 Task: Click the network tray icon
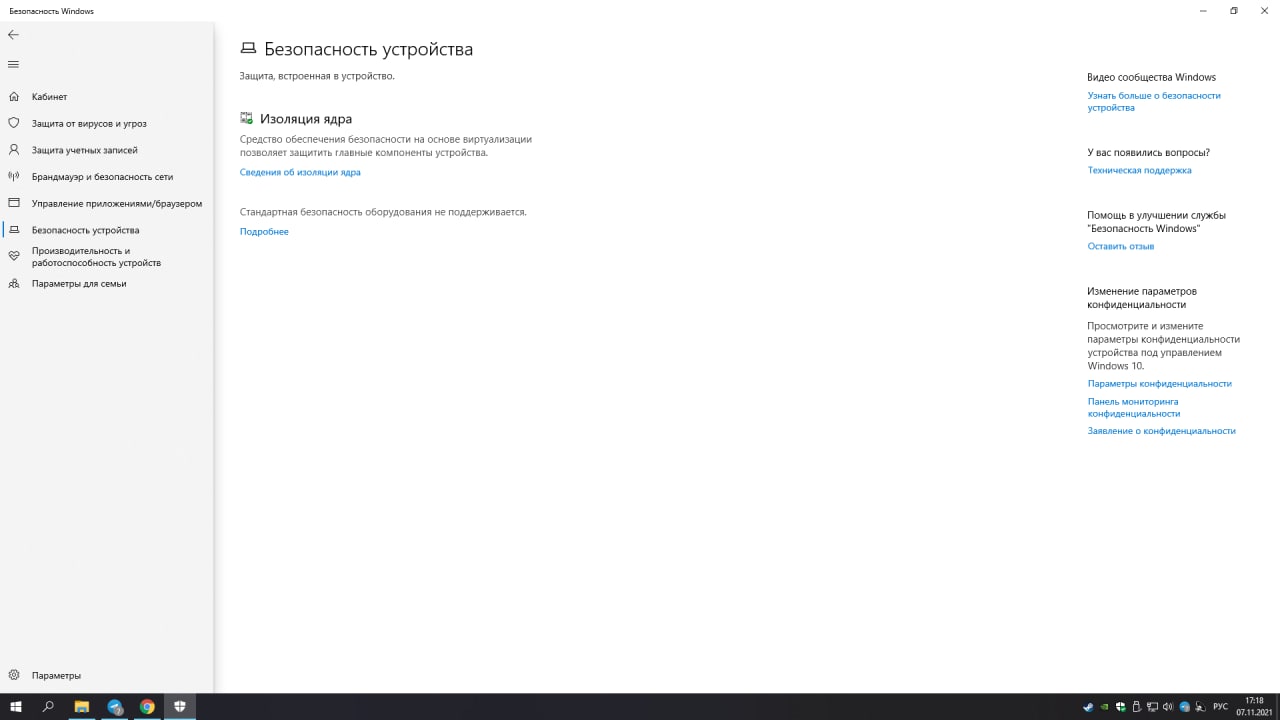point(1152,707)
